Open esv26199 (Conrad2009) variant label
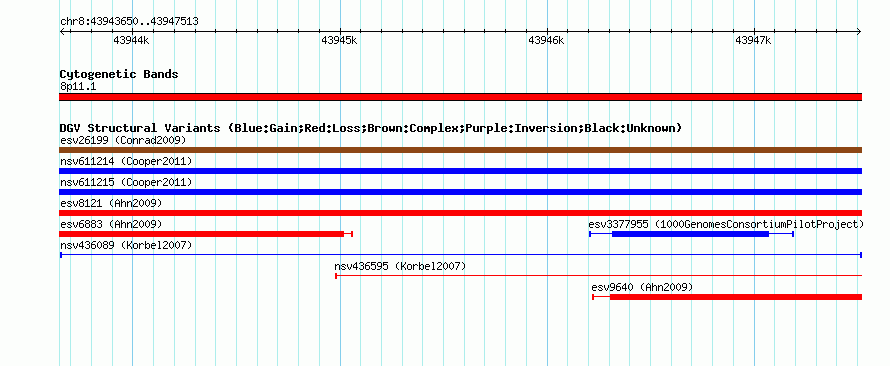Viewport: 890px width, 366px height. click(x=123, y=140)
